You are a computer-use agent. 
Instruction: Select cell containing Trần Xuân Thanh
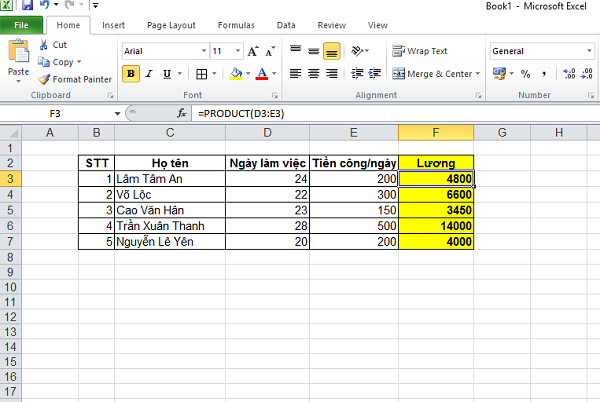point(169,226)
